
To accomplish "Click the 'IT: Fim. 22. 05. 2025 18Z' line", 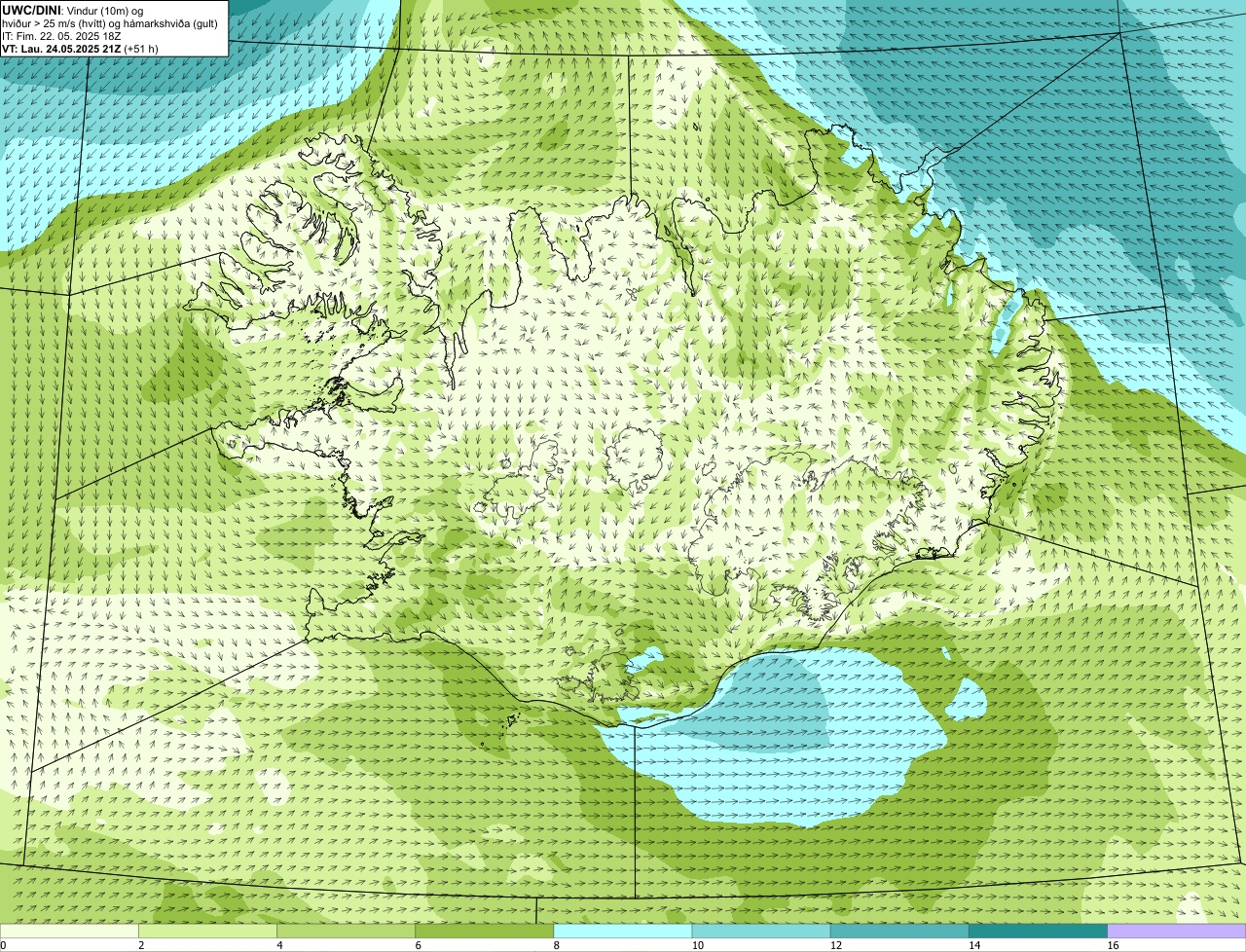I will pos(61,36).
